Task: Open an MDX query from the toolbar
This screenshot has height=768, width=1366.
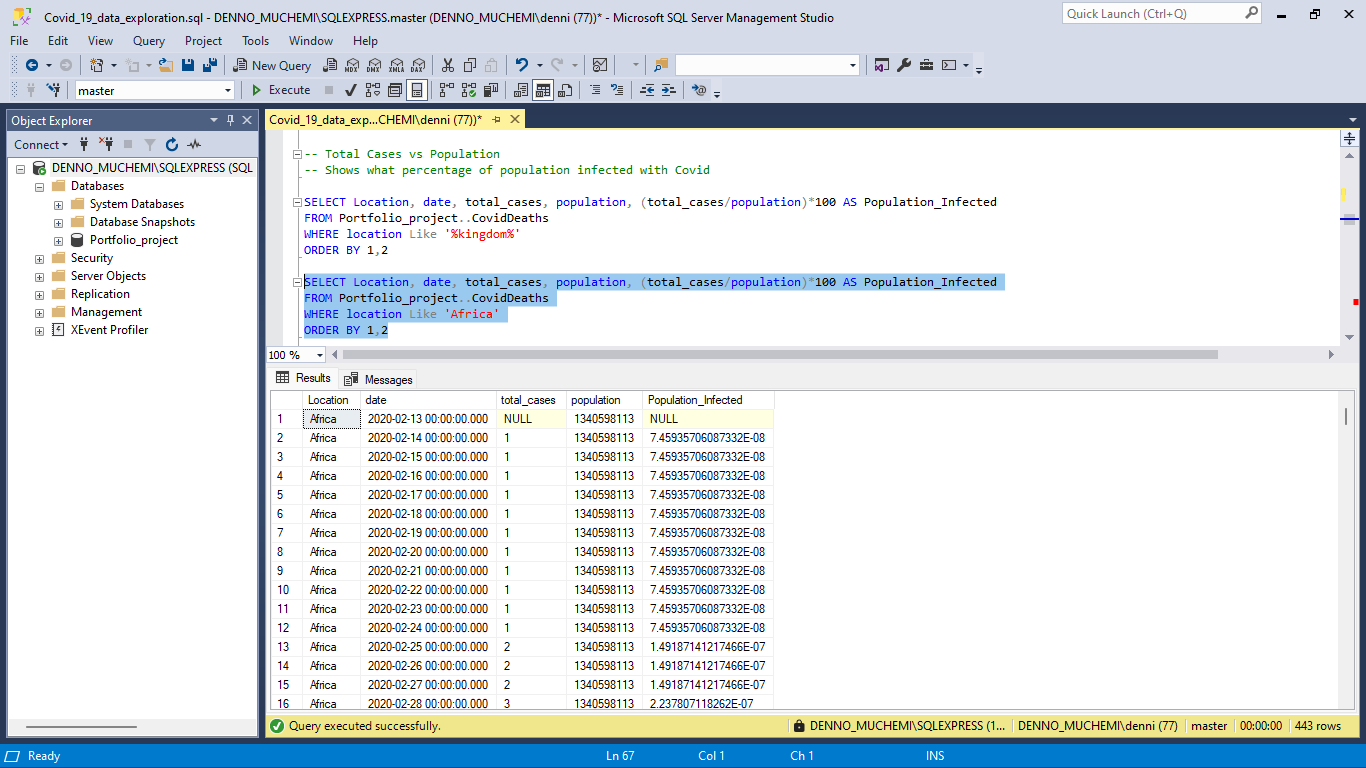Action: pos(352,65)
